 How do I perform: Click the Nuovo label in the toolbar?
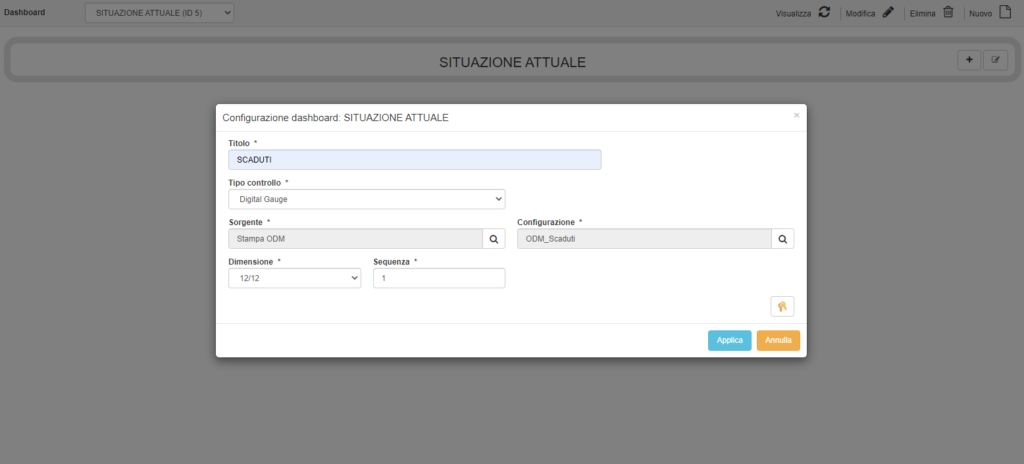(x=981, y=13)
